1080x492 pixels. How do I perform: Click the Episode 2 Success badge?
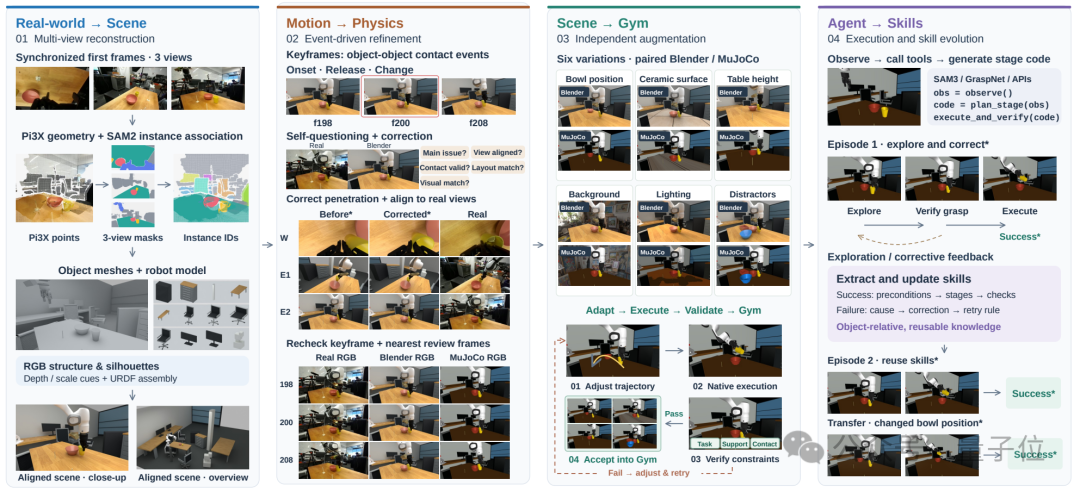coord(1032,393)
